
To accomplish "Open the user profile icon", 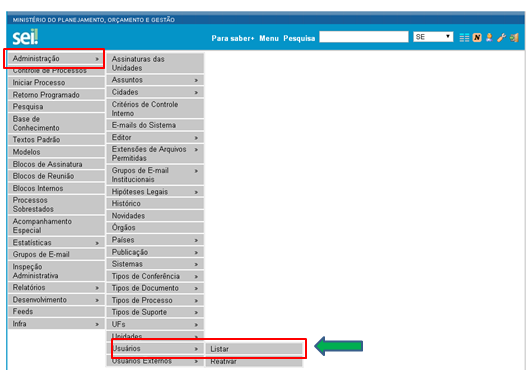I will (489, 38).
